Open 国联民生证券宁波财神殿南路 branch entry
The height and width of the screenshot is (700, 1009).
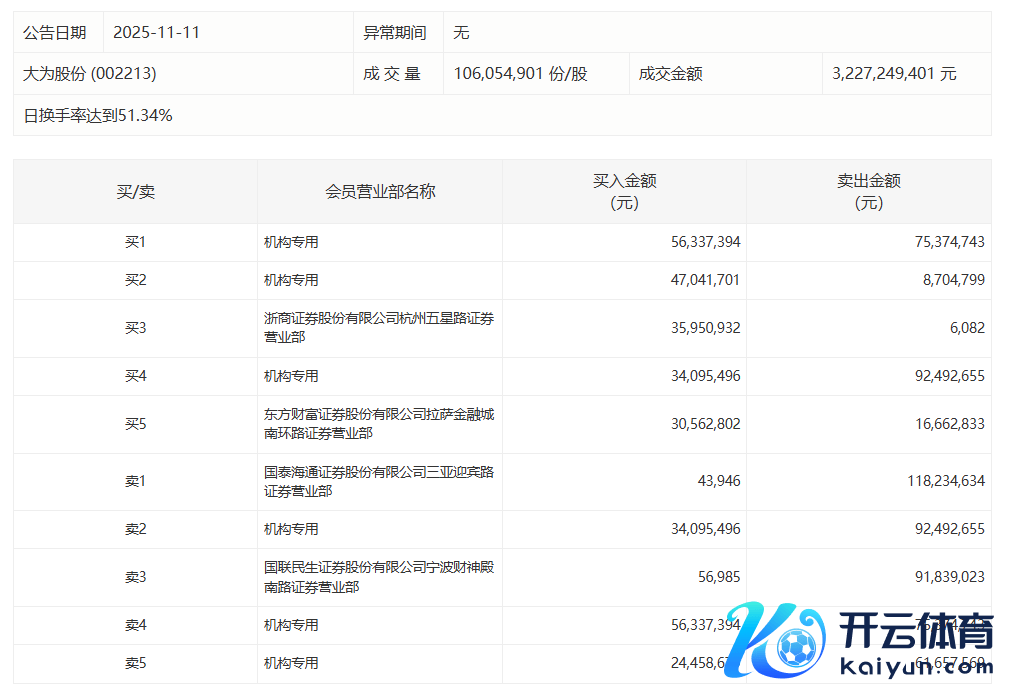point(378,577)
